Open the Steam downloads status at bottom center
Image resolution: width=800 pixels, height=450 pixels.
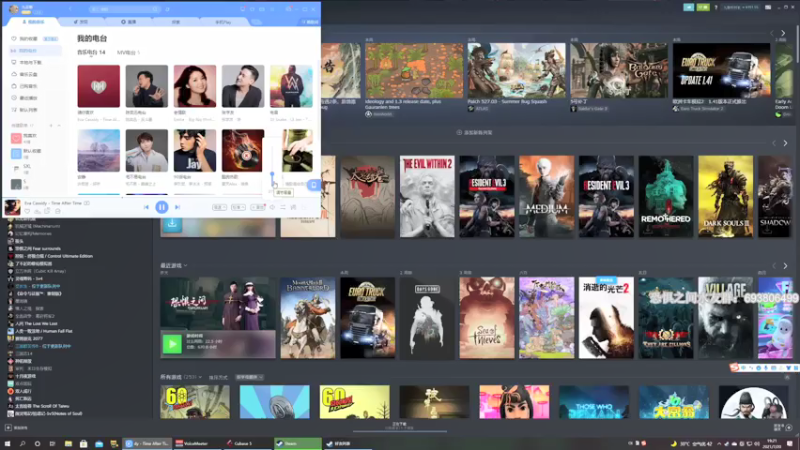pyautogui.click(x=399, y=426)
